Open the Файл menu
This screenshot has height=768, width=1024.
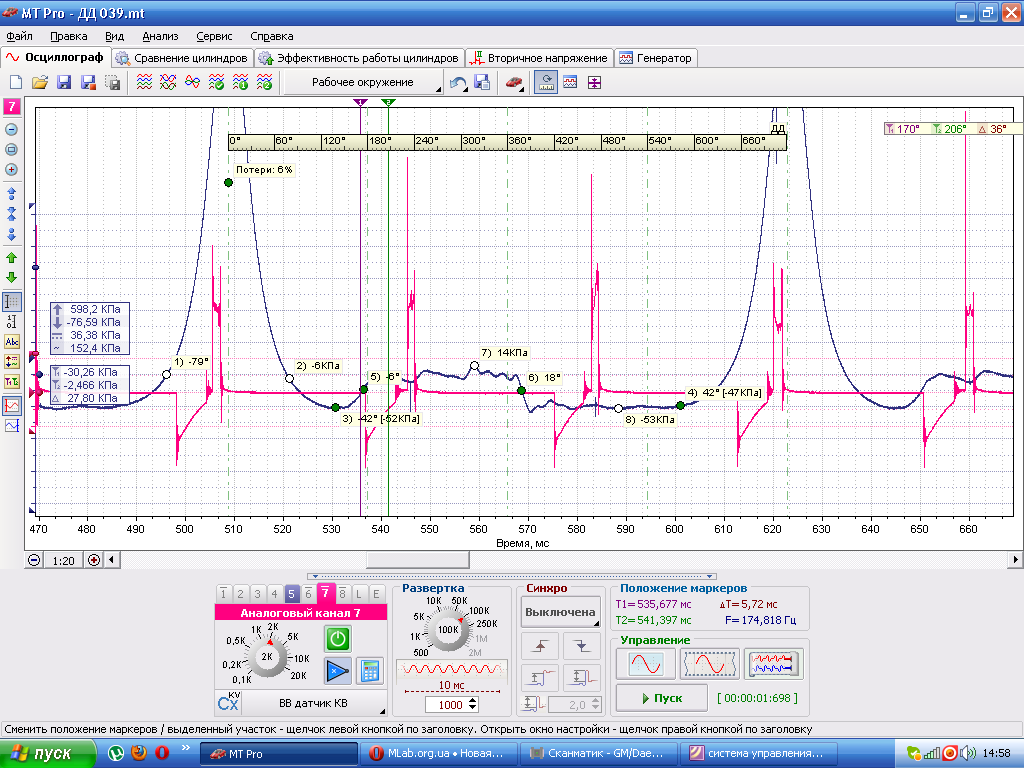click(x=20, y=37)
